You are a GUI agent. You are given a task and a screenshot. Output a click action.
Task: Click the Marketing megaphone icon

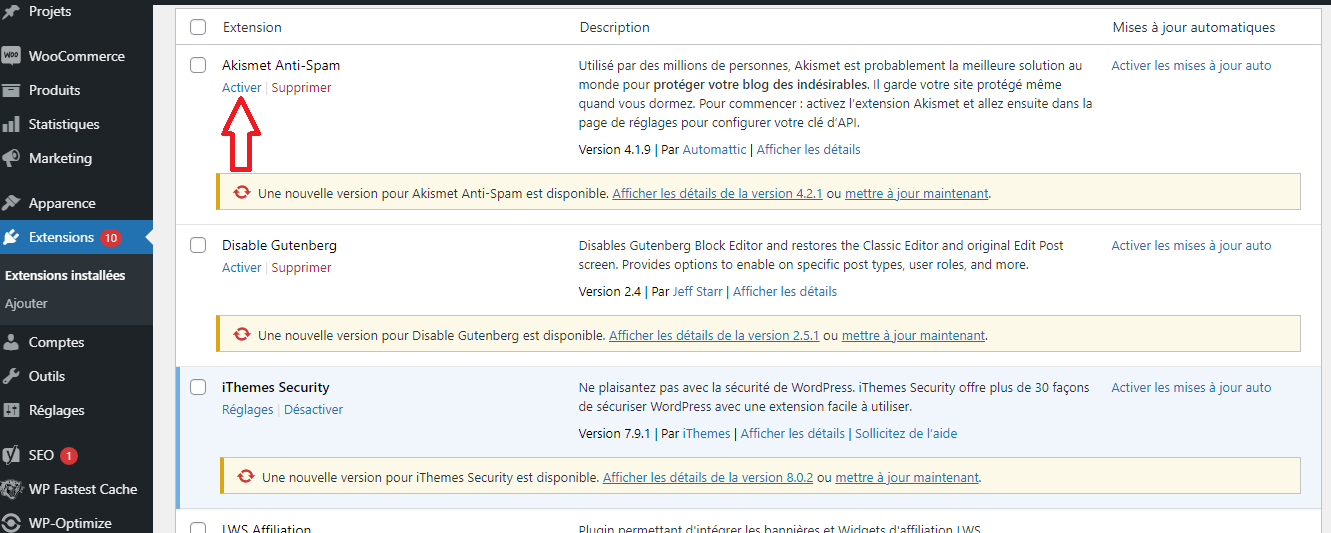[12, 158]
